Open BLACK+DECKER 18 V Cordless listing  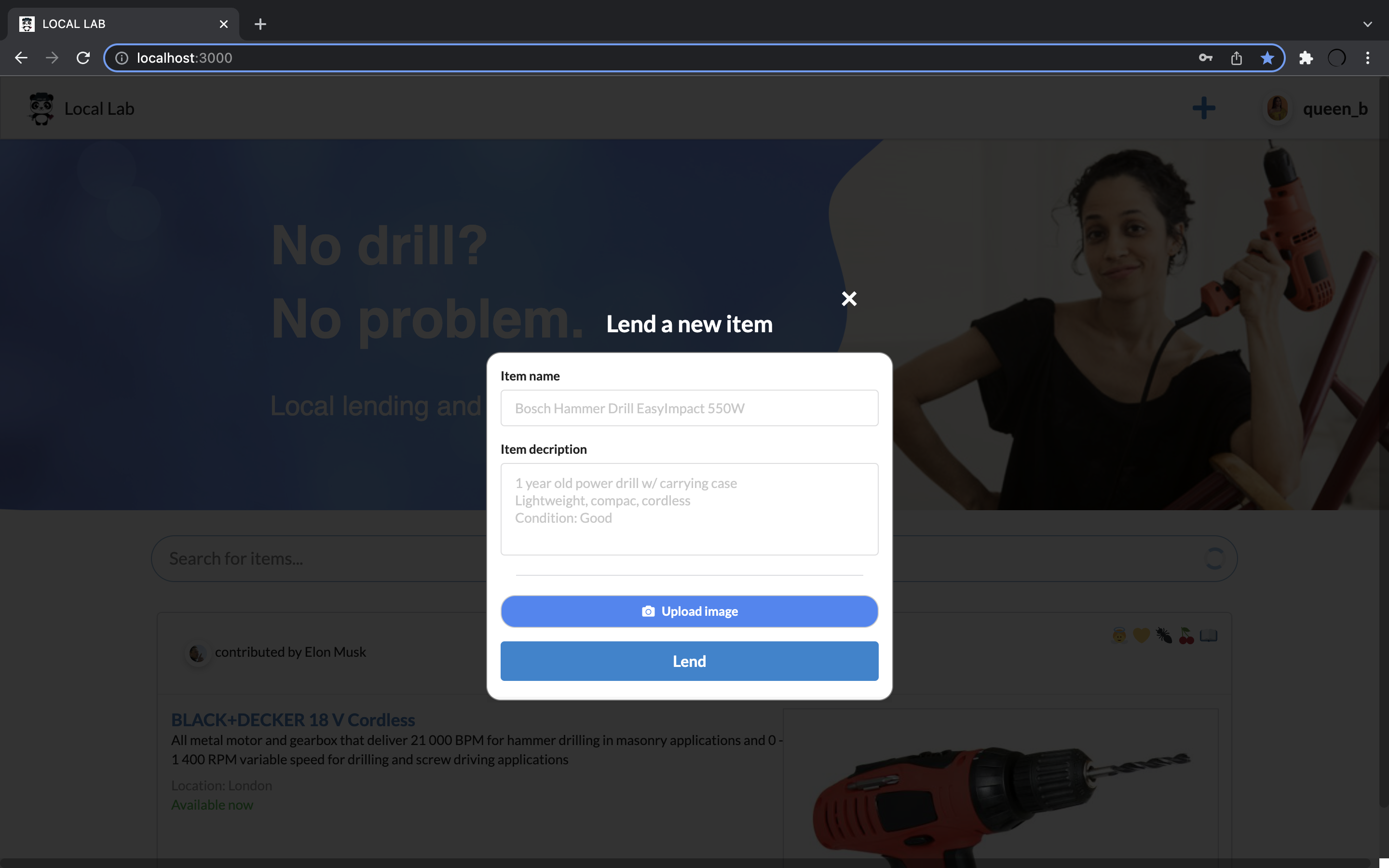pyautogui.click(x=293, y=719)
